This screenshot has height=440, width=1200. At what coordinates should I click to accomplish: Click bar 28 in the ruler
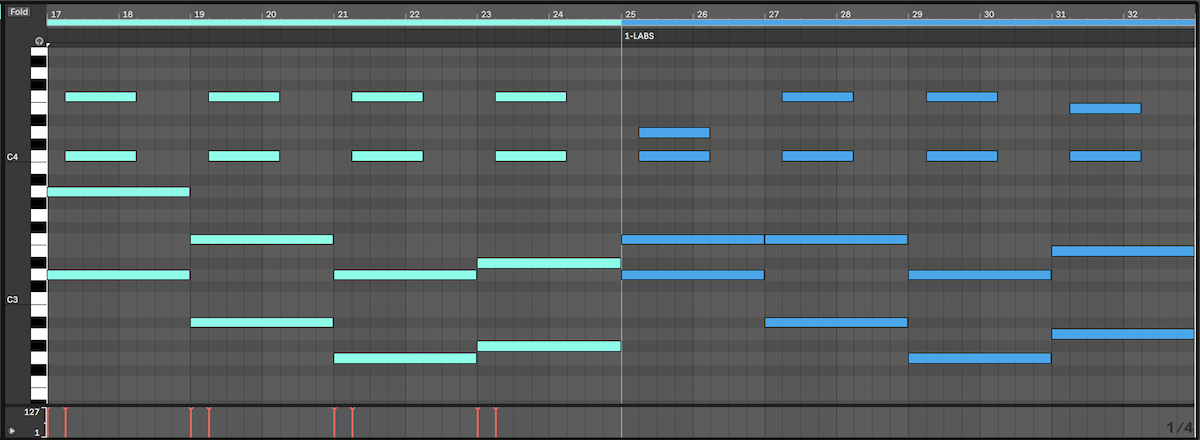click(846, 15)
